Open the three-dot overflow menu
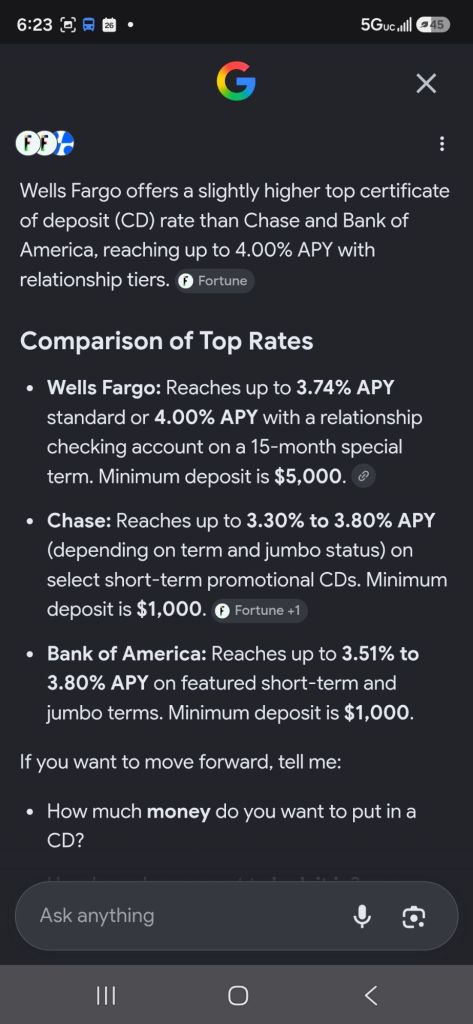 click(442, 144)
